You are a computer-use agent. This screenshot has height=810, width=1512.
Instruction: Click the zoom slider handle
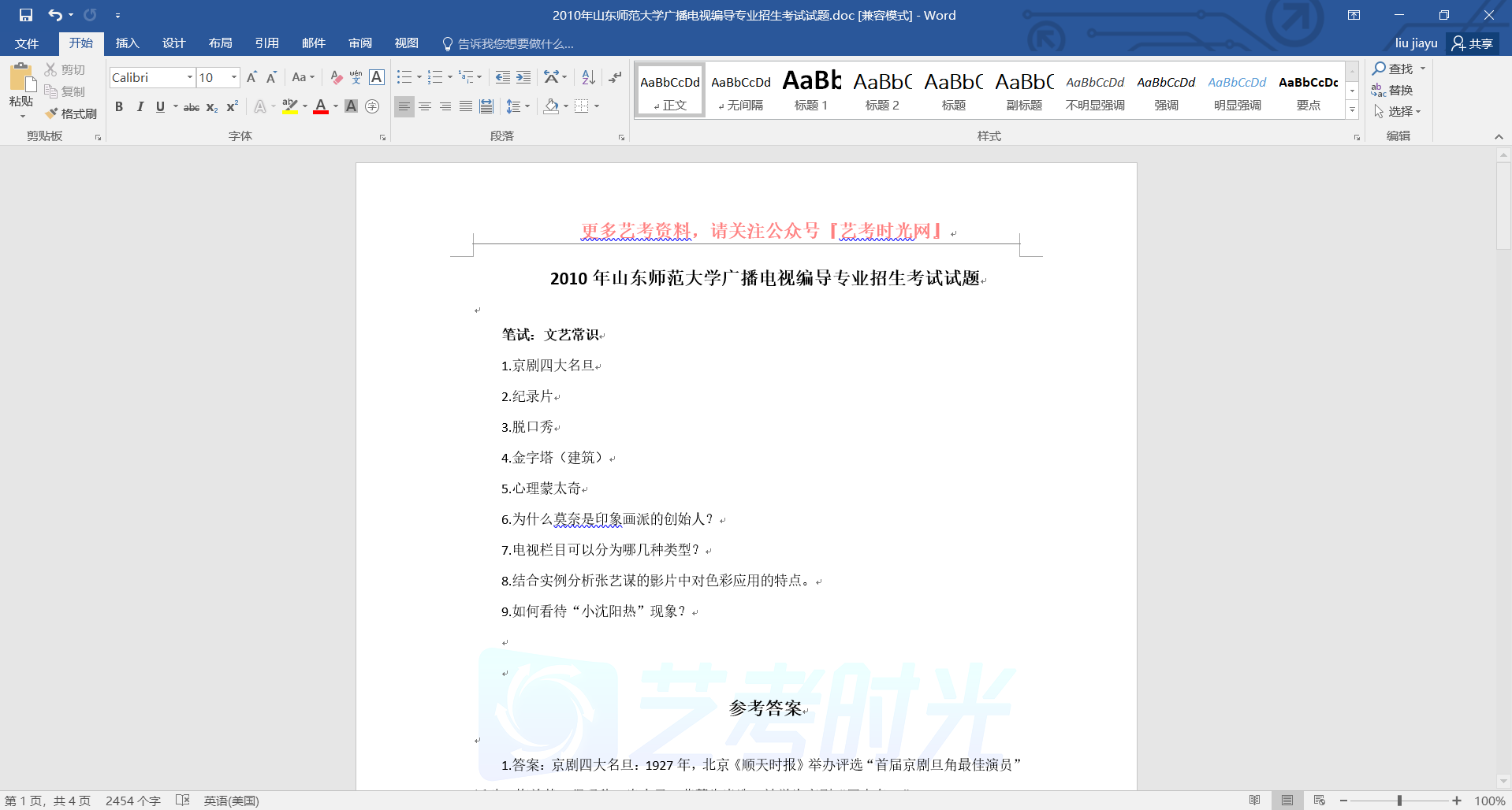tap(1399, 801)
